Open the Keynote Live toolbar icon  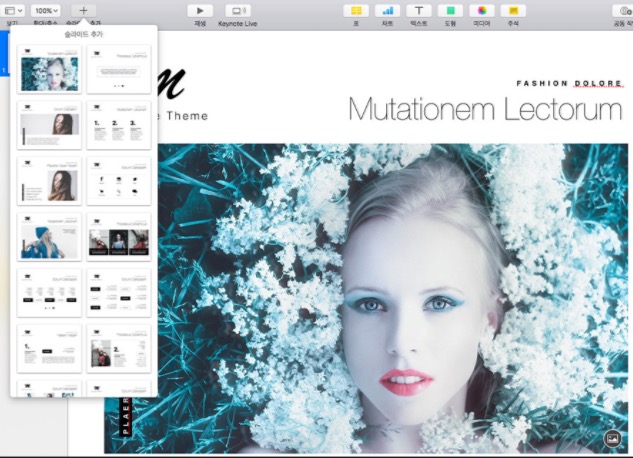click(238, 10)
